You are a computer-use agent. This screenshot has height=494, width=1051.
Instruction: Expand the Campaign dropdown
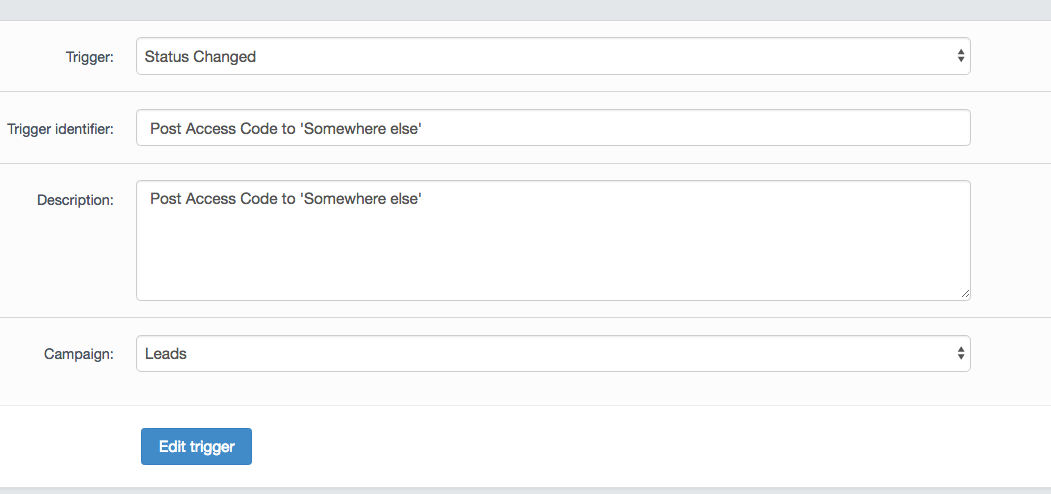(x=552, y=353)
